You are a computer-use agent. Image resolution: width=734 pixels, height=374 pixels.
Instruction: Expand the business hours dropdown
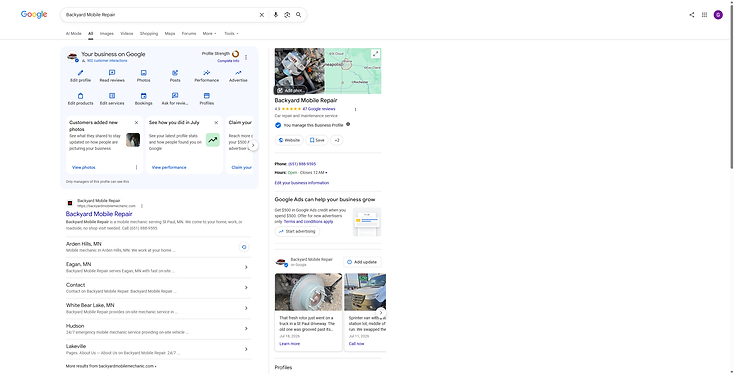tap(326, 173)
